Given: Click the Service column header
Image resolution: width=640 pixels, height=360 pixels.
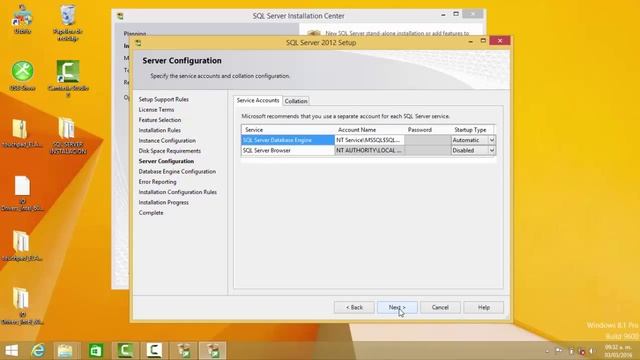Looking at the screenshot, I should coord(288,130).
